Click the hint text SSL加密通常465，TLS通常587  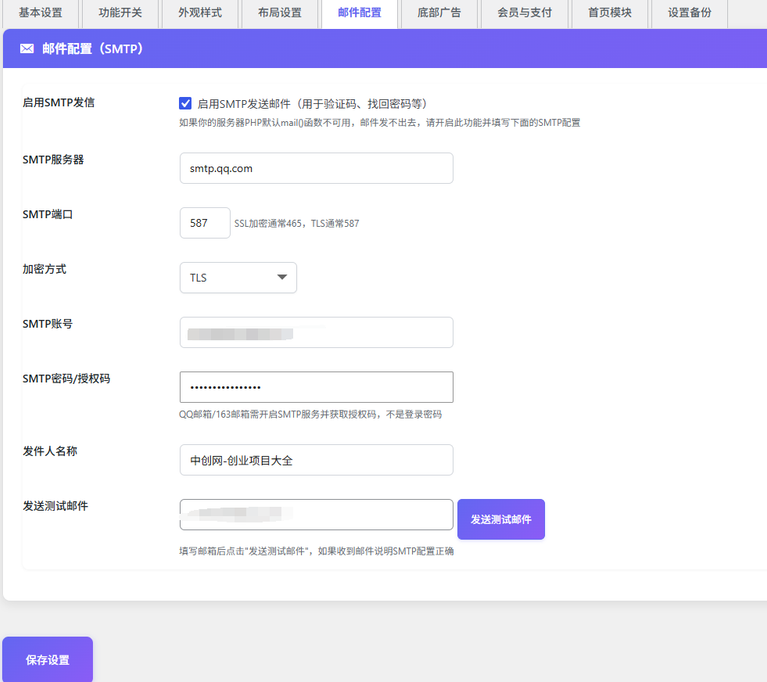coord(296,224)
